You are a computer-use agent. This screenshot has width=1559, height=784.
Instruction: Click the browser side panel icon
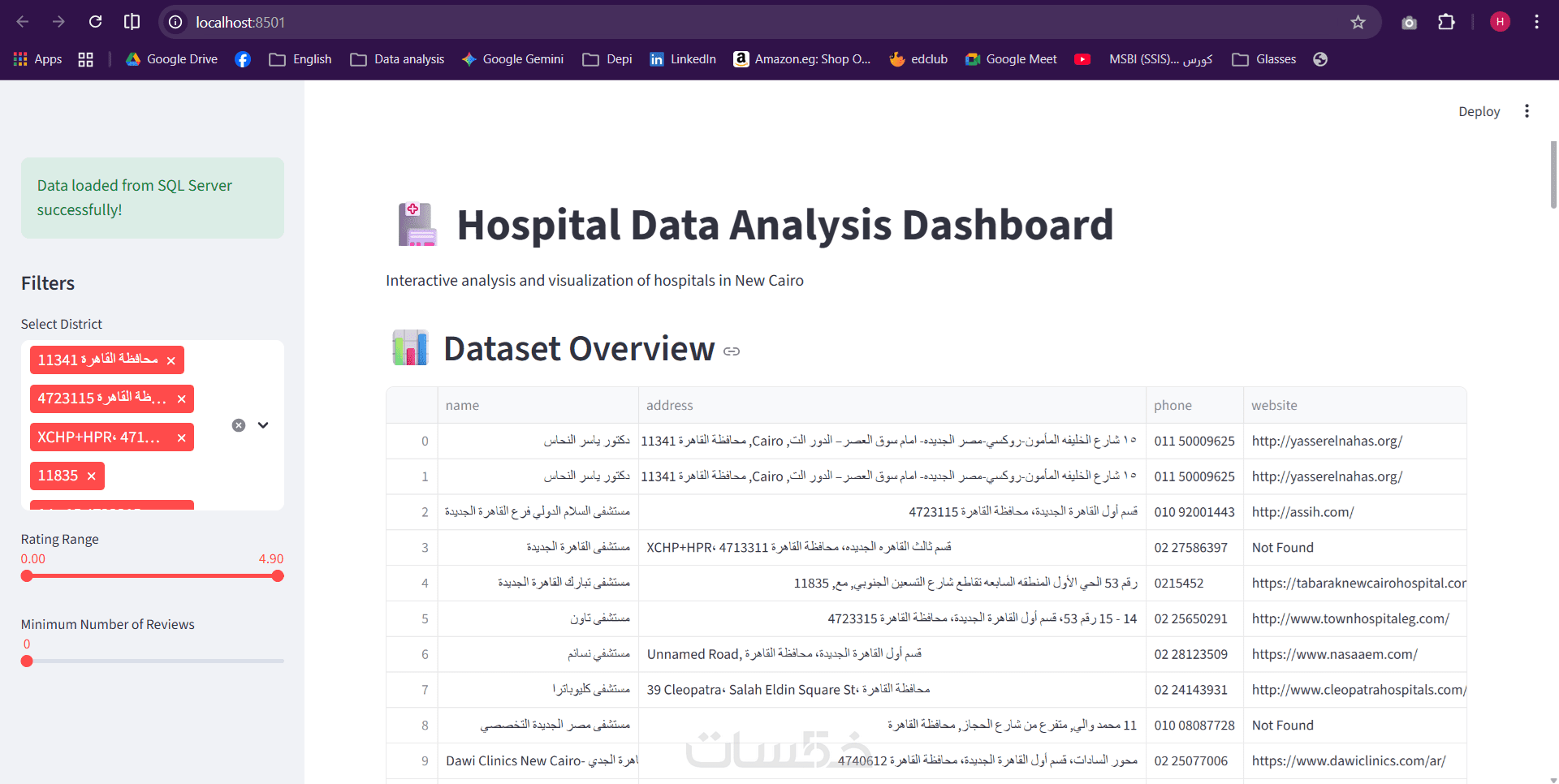click(132, 22)
